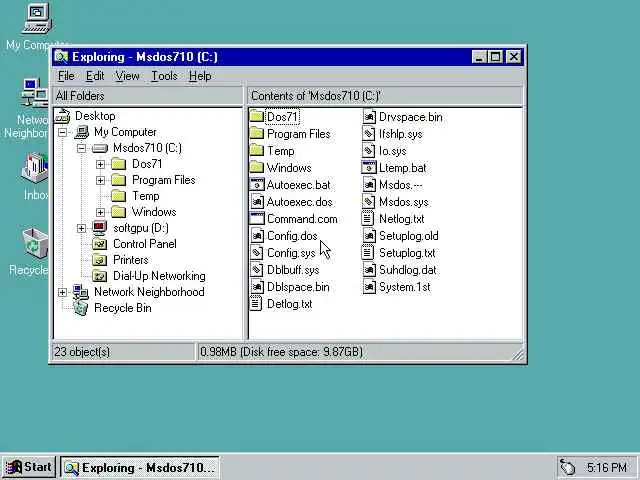The width and height of the screenshot is (640, 480).
Task: Click the Detlog.txt file icon
Action: point(256,304)
